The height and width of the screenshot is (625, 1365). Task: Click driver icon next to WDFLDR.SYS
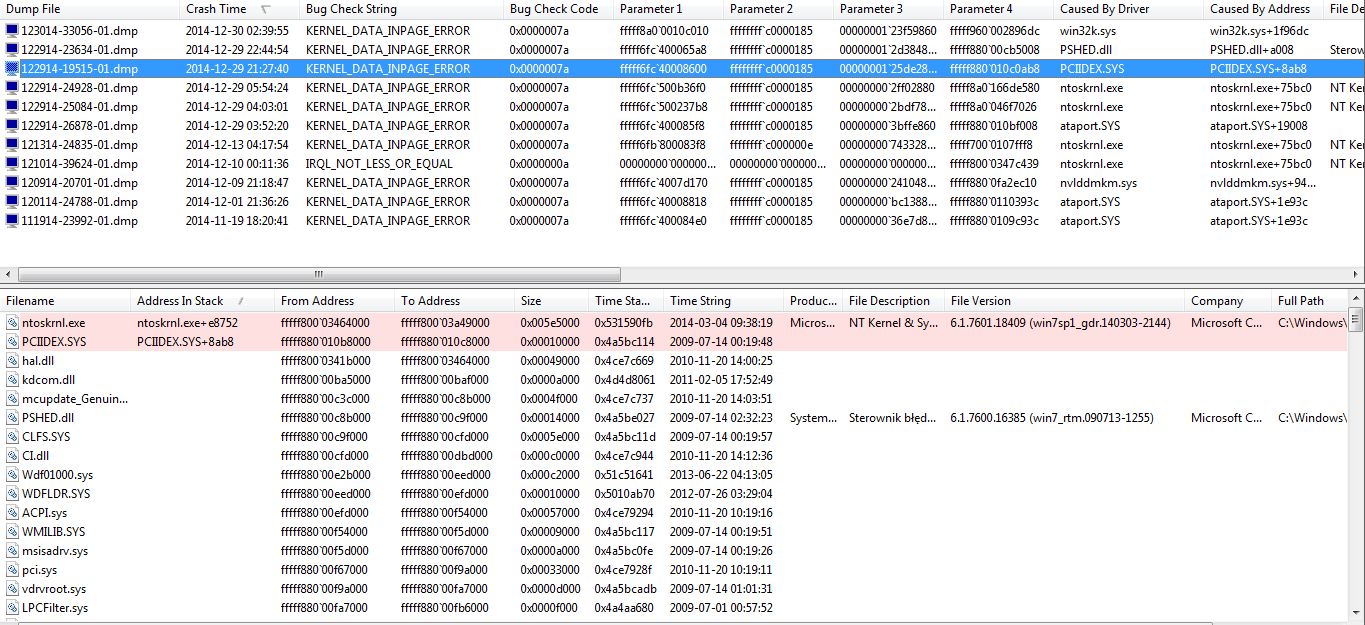tap(12, 494)
